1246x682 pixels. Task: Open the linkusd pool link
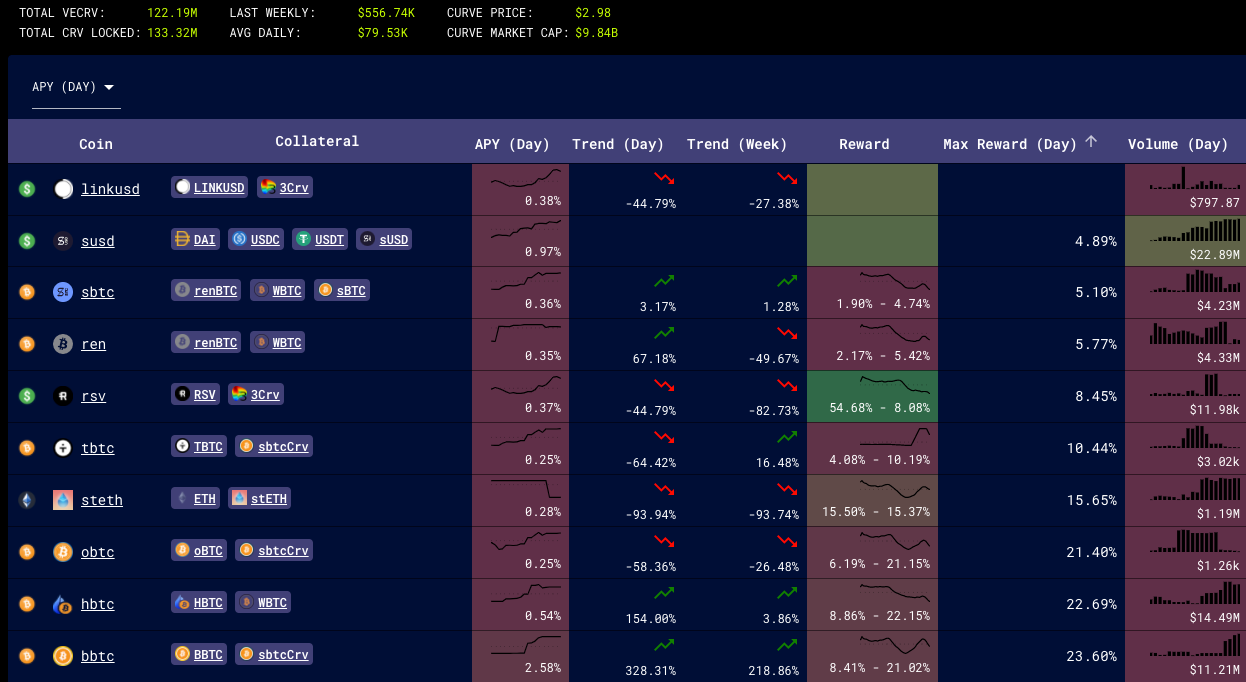110,188
